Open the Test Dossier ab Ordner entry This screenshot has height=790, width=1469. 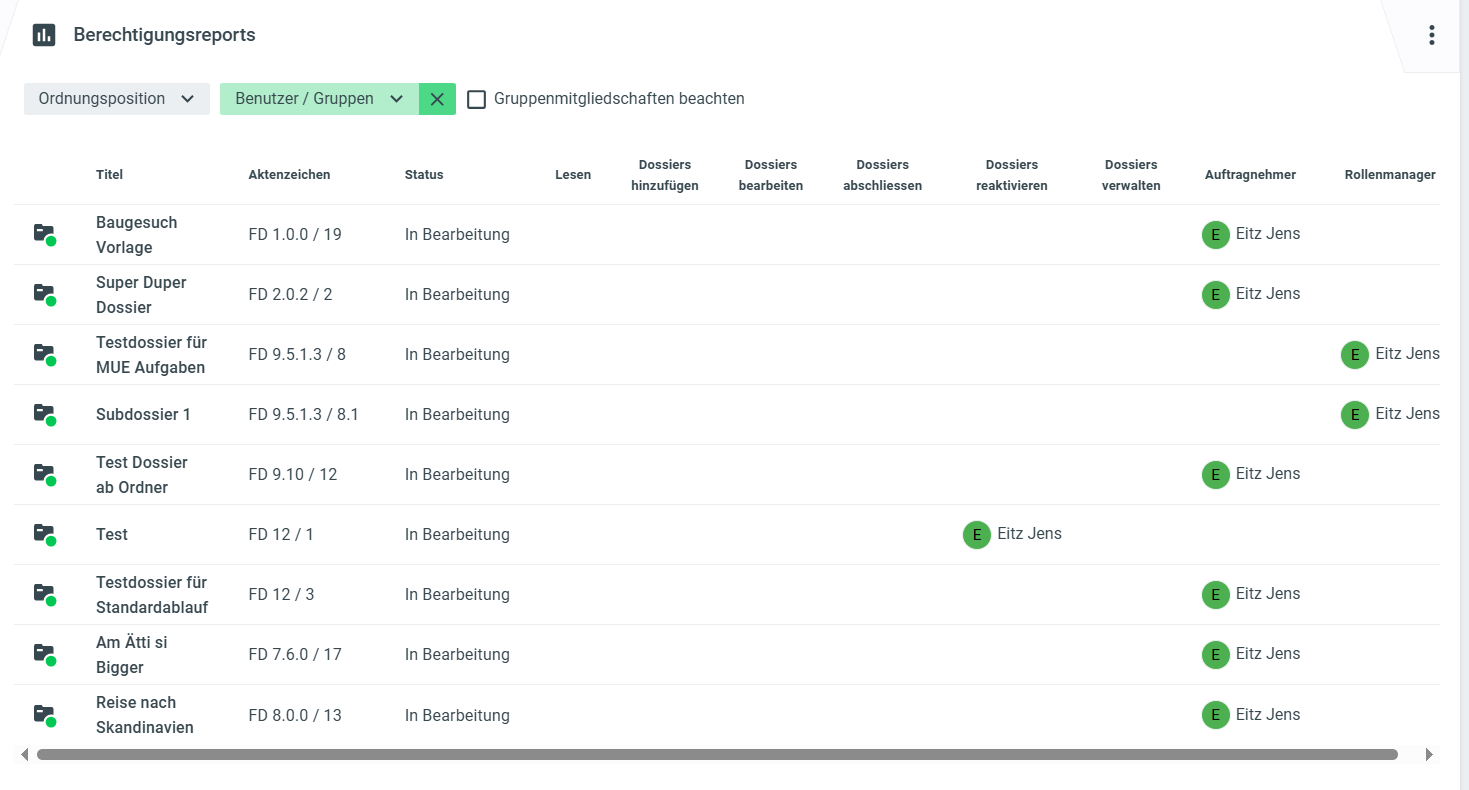point(141,475)
